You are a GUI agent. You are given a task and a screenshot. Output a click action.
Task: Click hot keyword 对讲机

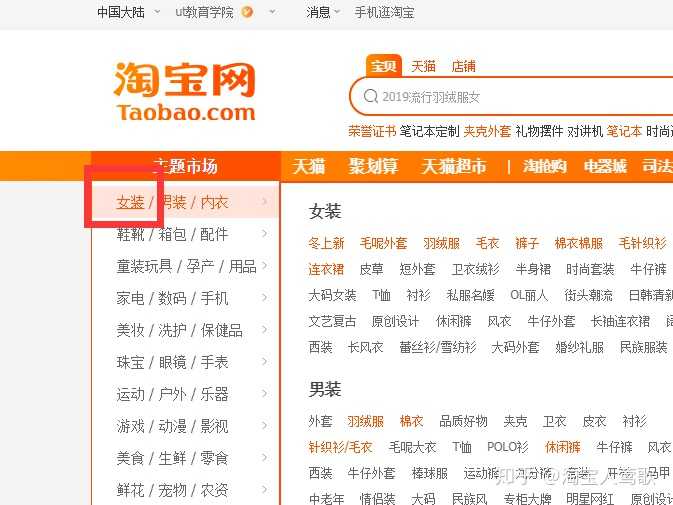pyautogui.click(x=585, y=131)
